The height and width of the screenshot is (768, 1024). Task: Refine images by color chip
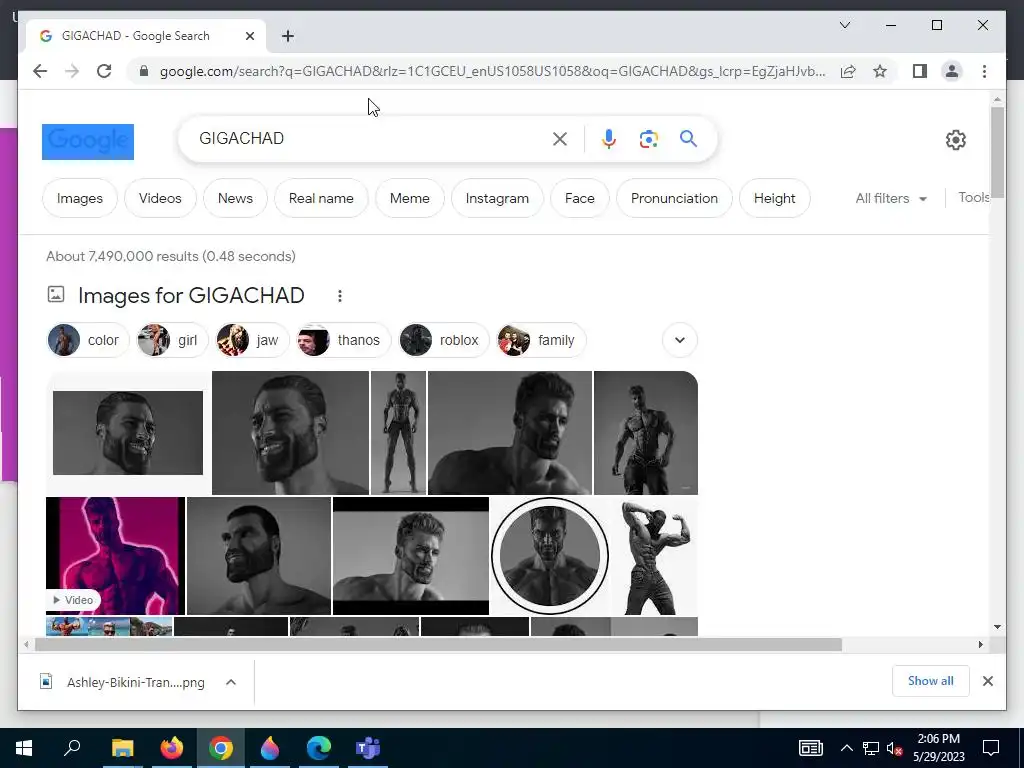88,340
